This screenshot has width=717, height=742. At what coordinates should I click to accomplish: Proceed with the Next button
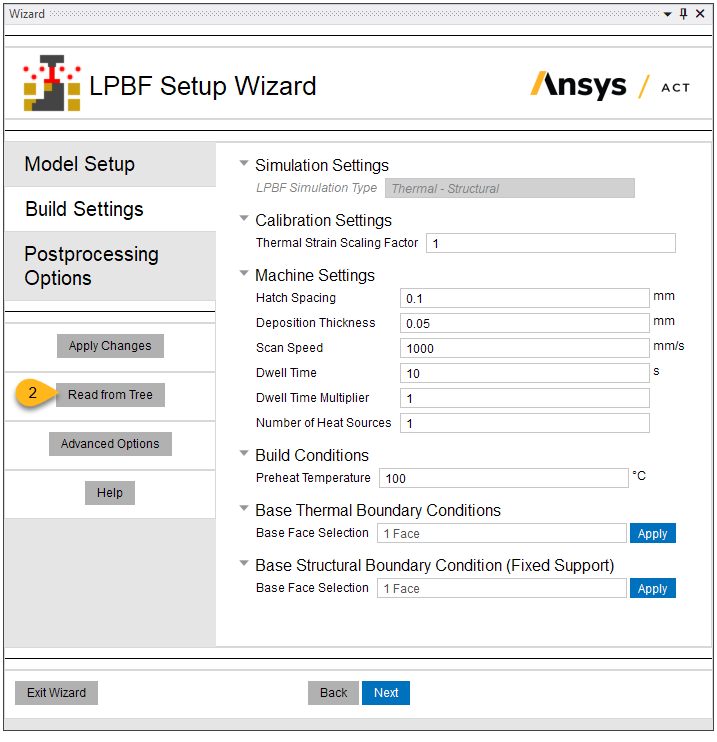386,693
